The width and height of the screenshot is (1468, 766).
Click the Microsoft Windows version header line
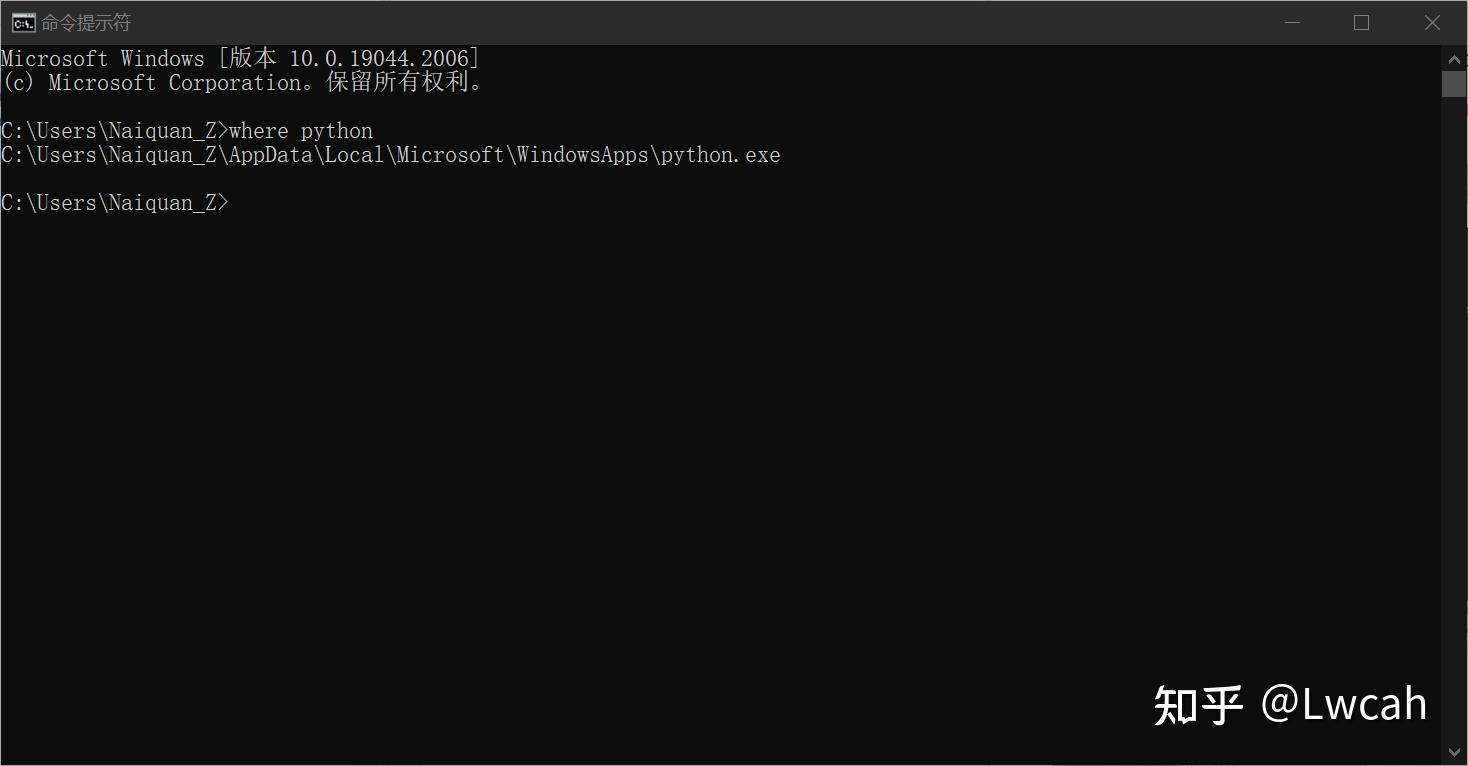click(240, 59)
